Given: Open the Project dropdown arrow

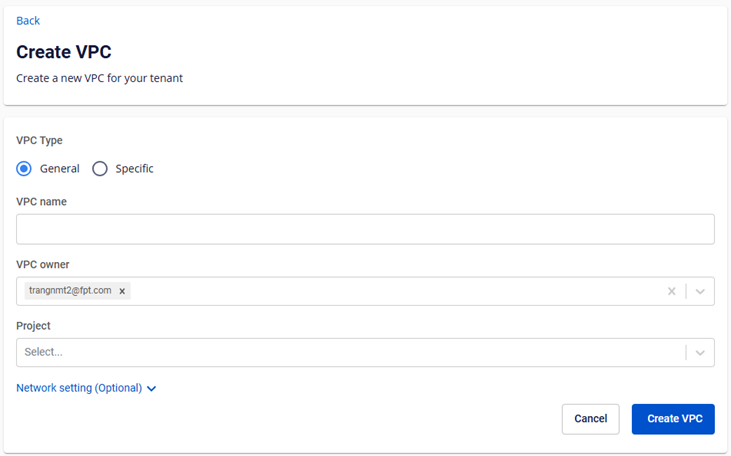Looking at the screenshot, I should [x=700, y=352].
